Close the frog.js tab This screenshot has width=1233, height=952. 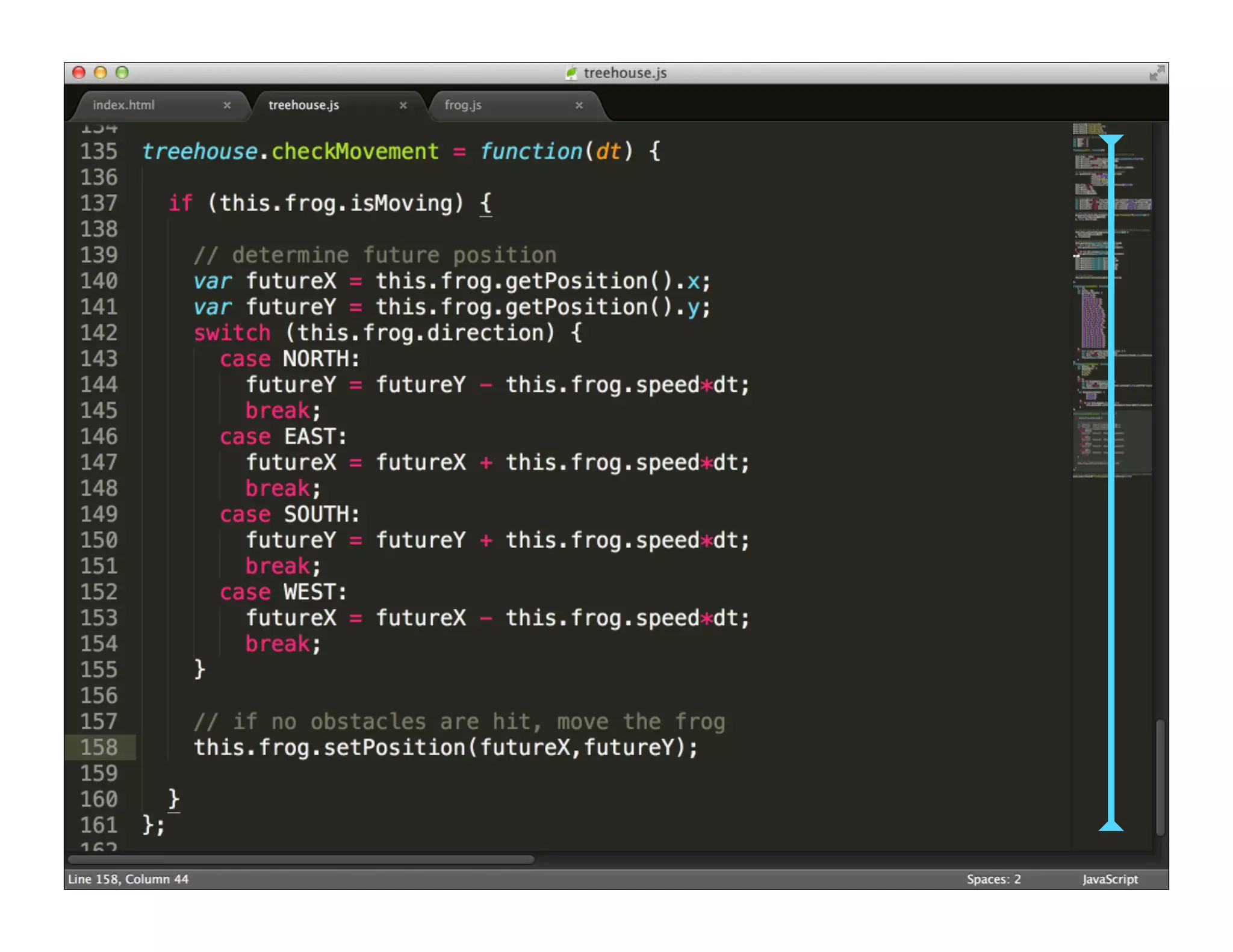click(x=579, y=105)
